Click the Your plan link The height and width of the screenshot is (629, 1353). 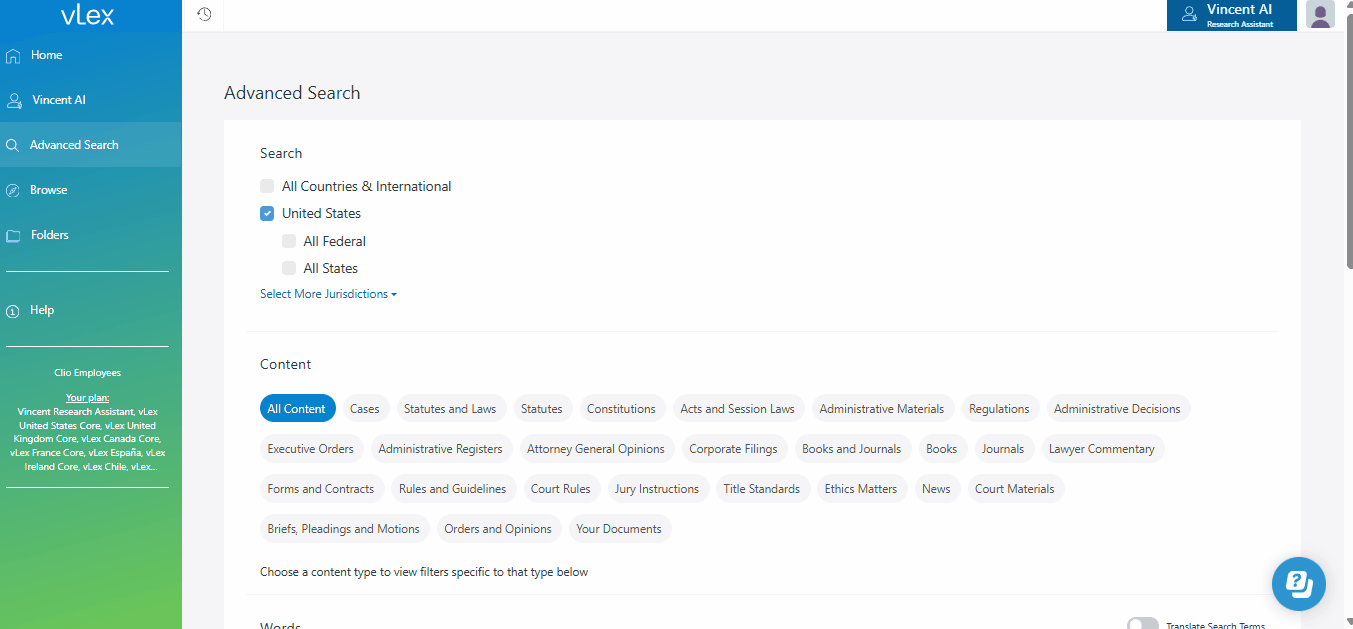[x=87, y=398]
